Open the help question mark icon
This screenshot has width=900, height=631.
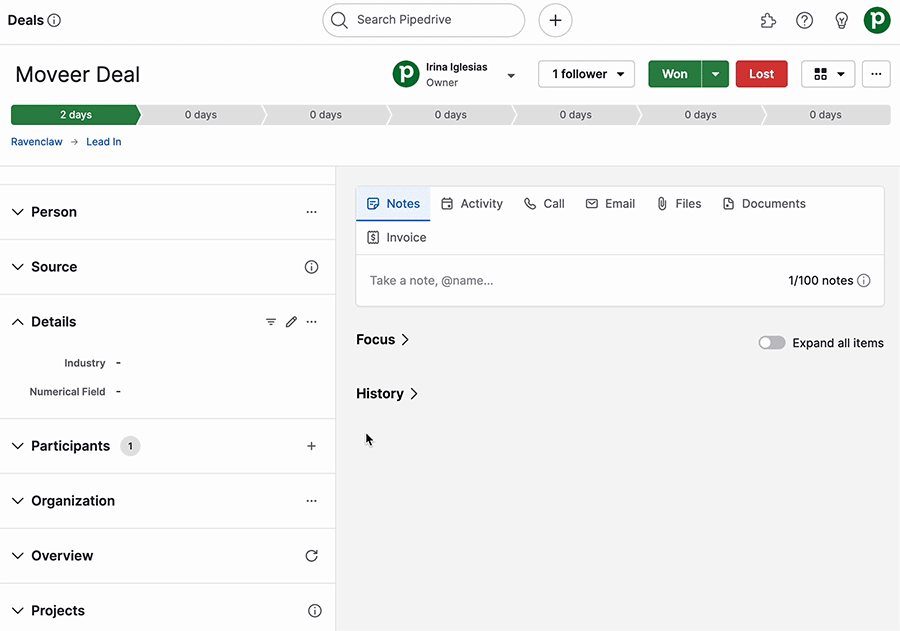[804, 21]
